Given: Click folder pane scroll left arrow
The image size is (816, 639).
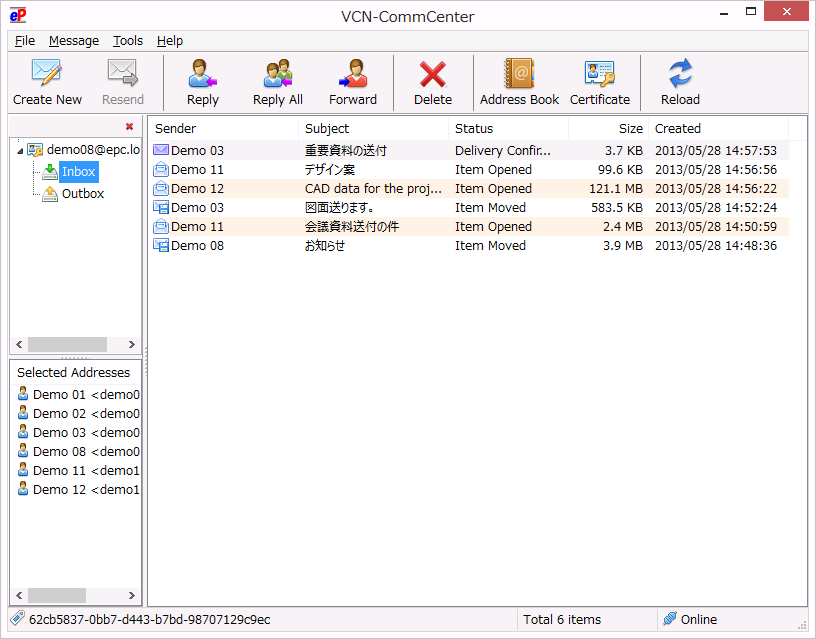Looking at the screenshot, I should click(x=19, y=344).
